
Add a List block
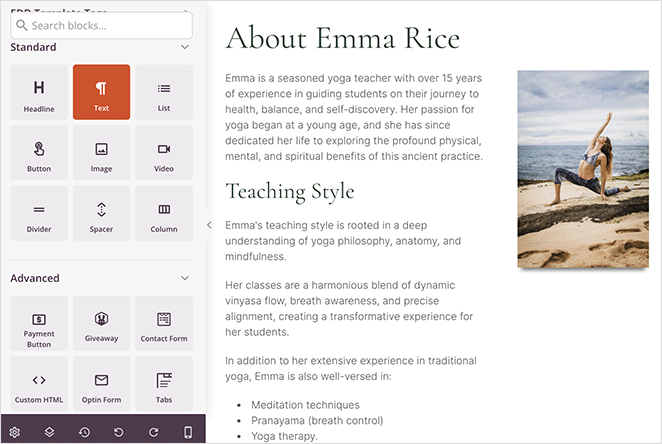click(164, 92)
